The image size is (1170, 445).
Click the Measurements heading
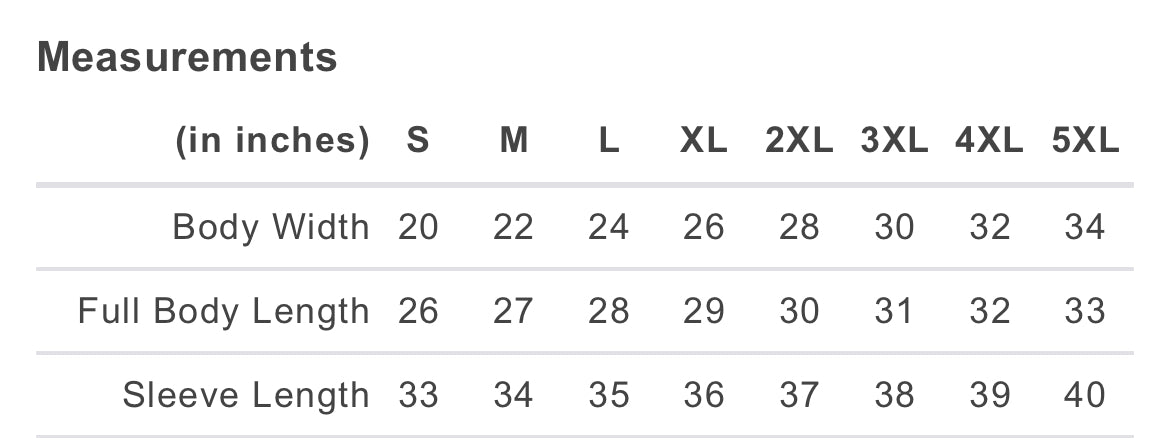tap(187, 57)
